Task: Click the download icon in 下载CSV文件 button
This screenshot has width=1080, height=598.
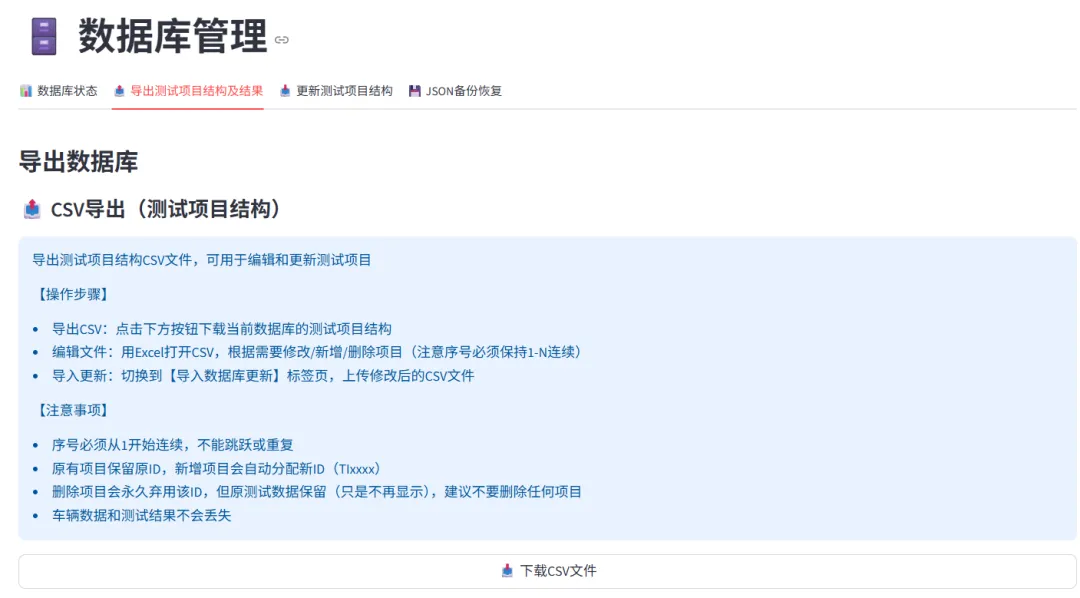Action: pyautogui.click(x=508, y=570)
